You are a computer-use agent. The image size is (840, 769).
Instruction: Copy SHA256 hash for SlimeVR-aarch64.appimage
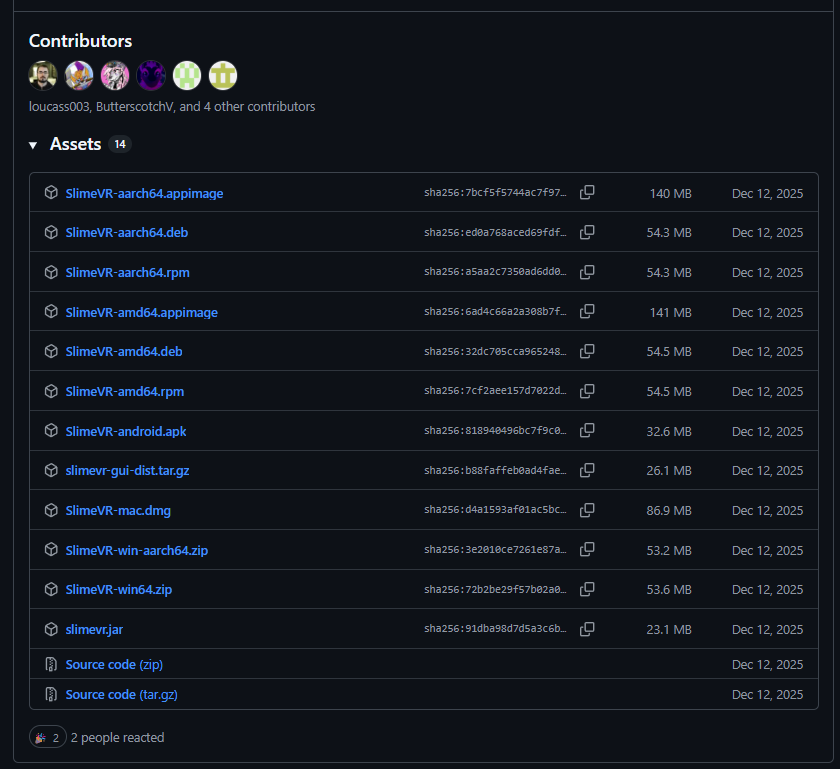(x=587, y=193)
